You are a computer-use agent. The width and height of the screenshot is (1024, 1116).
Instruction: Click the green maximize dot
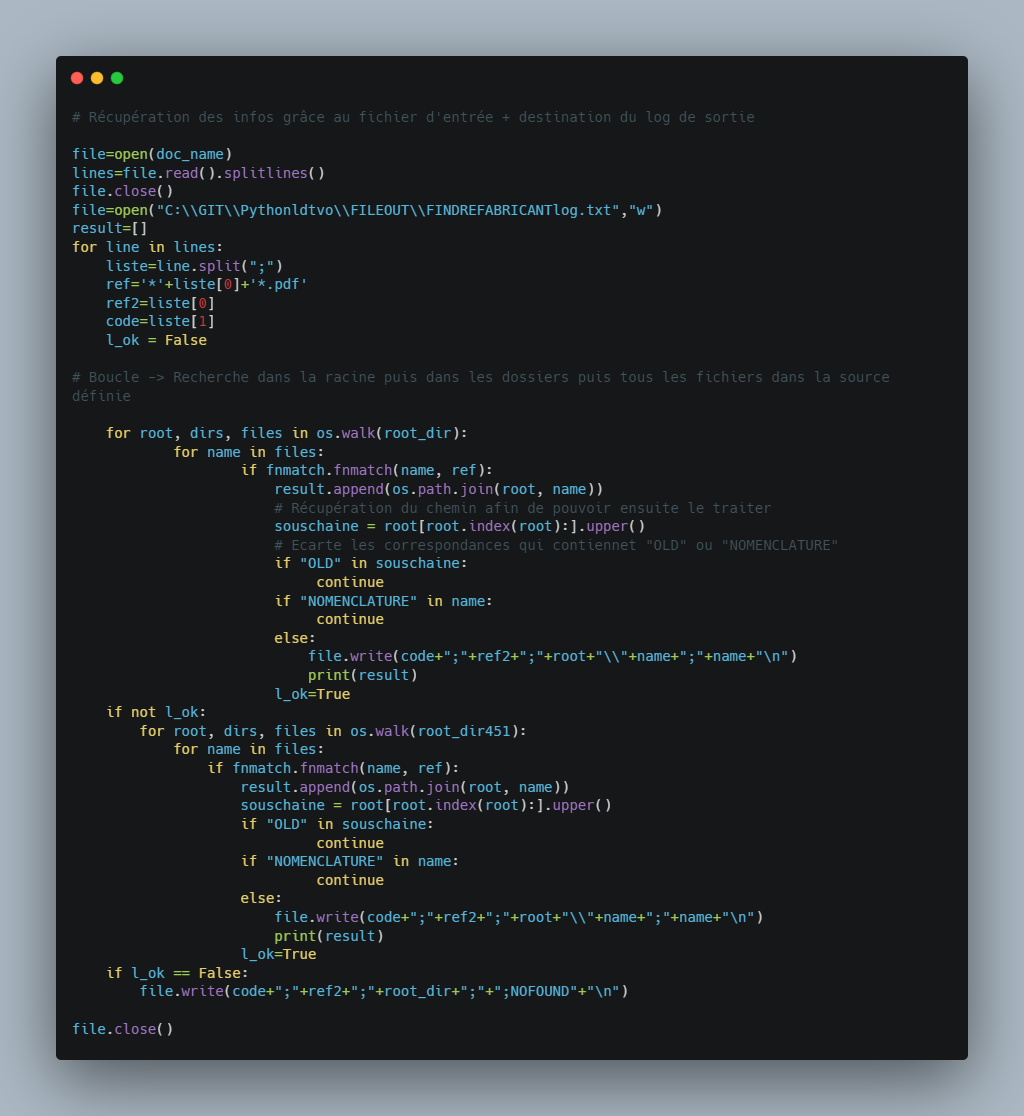point(117,78)
